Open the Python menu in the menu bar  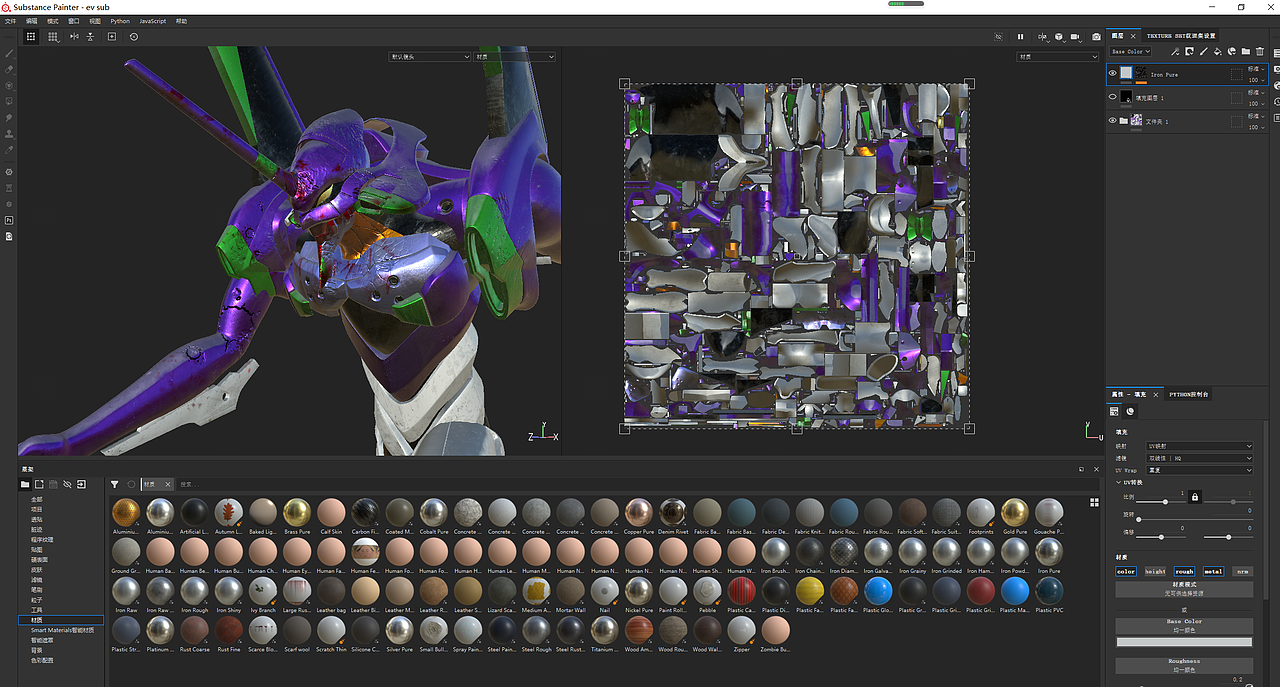[120, 20]
